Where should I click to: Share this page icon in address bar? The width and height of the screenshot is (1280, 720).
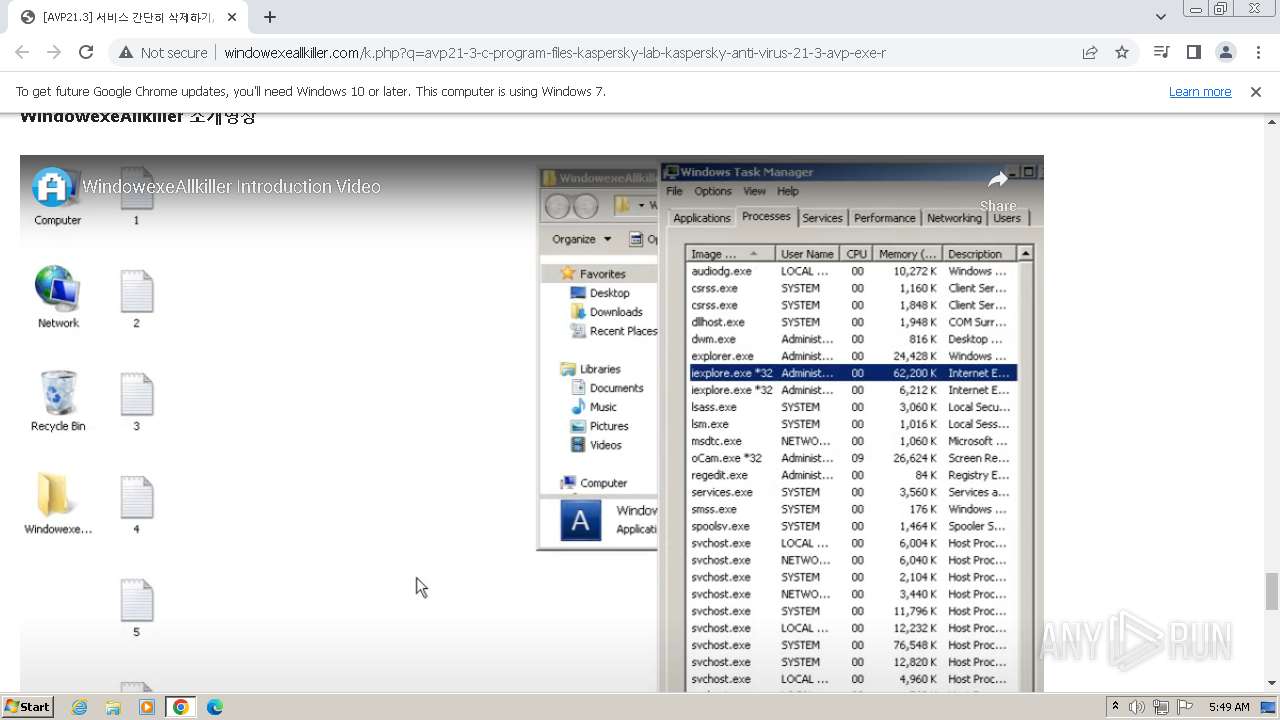pyautogui.click(x=1090, y=53)
